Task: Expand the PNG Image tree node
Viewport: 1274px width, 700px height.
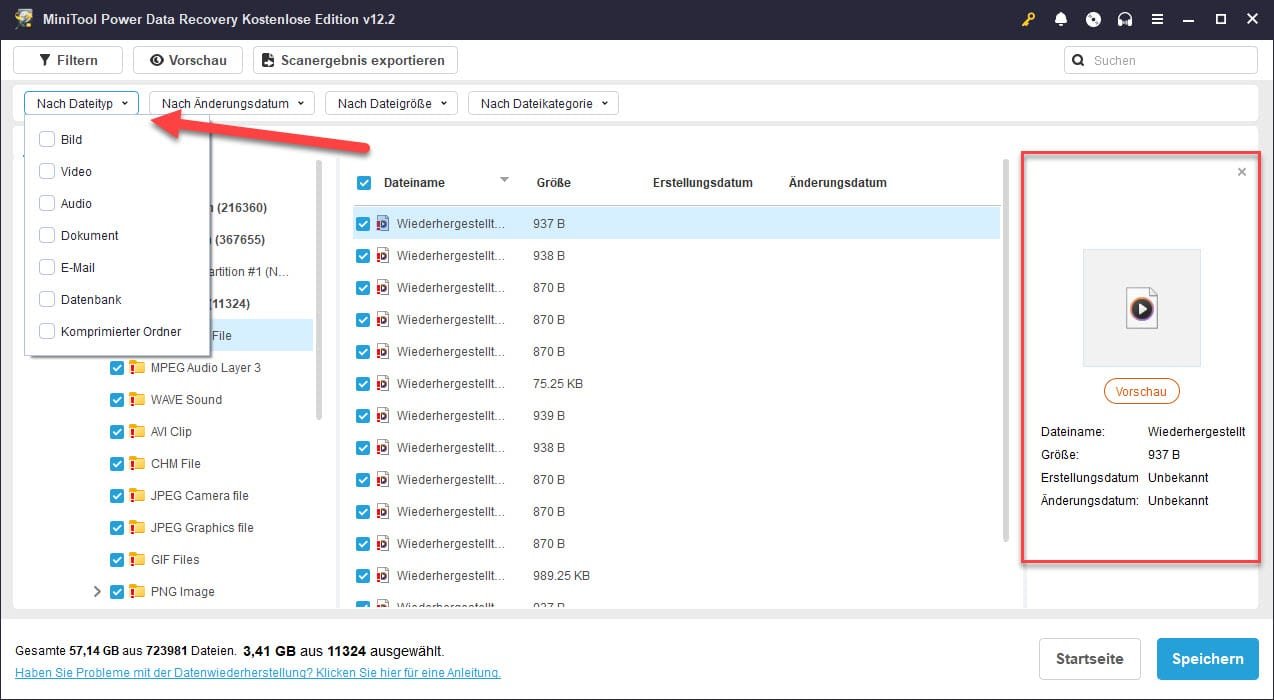Action: (x=97, y=591)
